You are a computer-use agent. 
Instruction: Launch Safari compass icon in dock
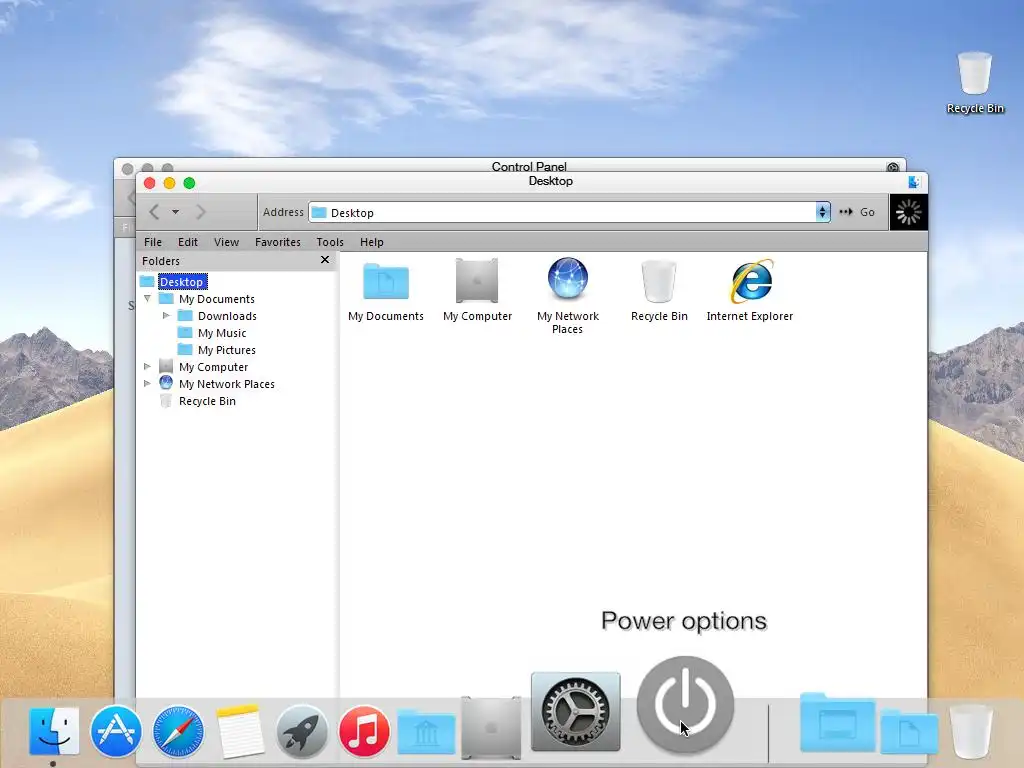click(178, 731)
